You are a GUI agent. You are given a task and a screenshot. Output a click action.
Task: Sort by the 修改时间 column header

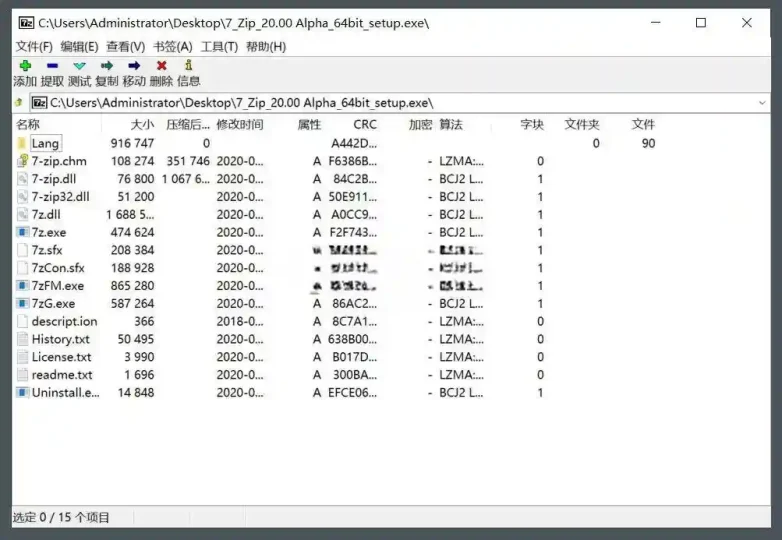tap(239, 125)
